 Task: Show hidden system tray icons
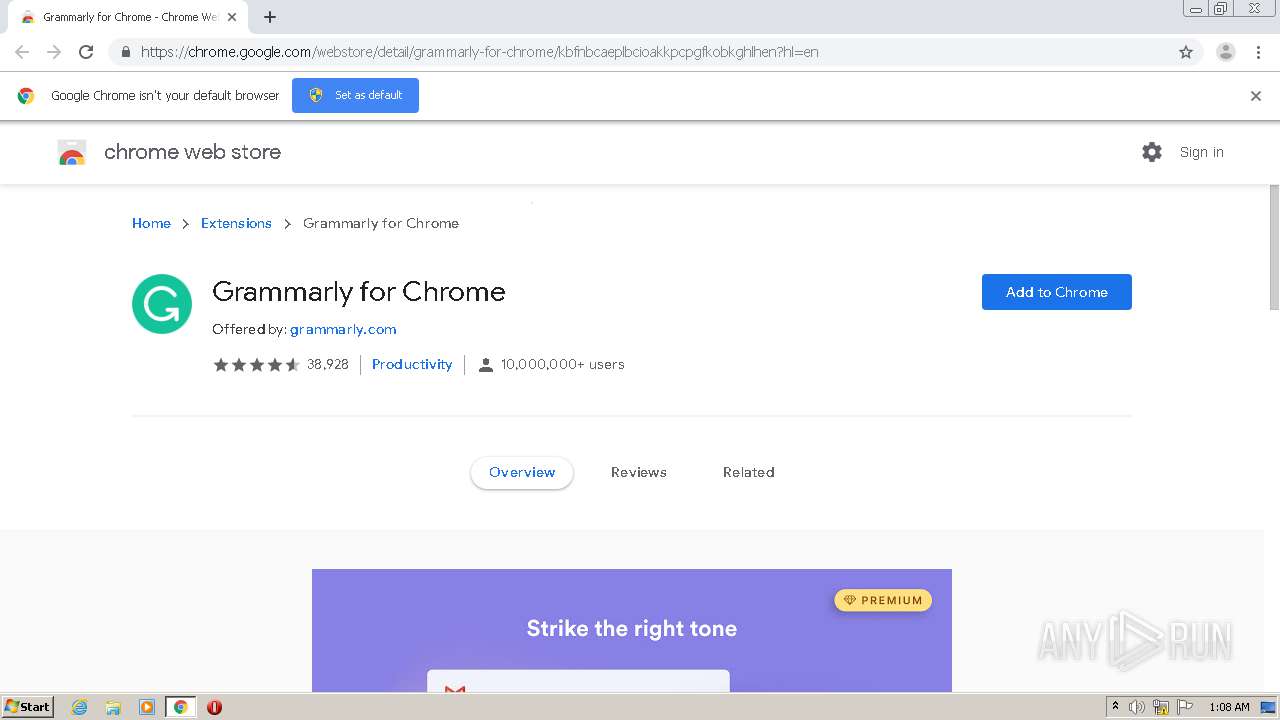coord(1115,707)
